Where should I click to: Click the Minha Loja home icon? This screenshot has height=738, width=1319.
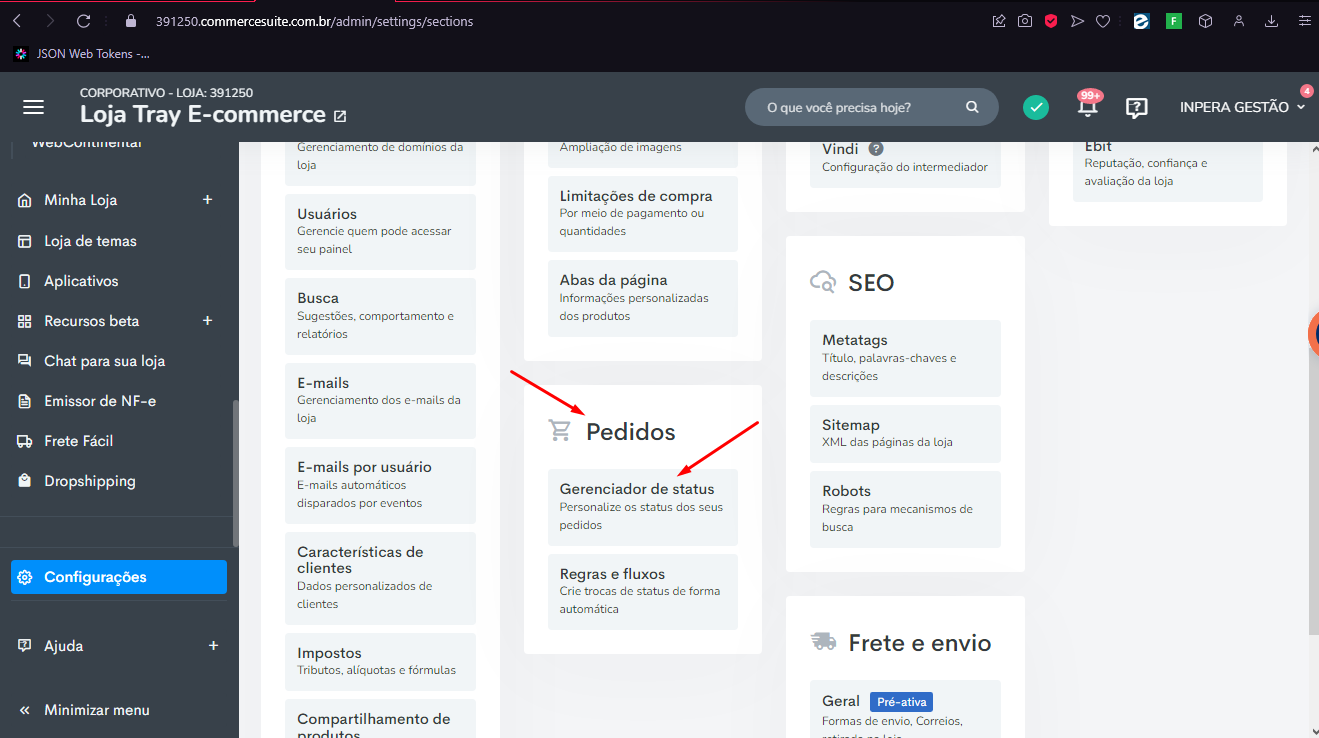(24, 200)
